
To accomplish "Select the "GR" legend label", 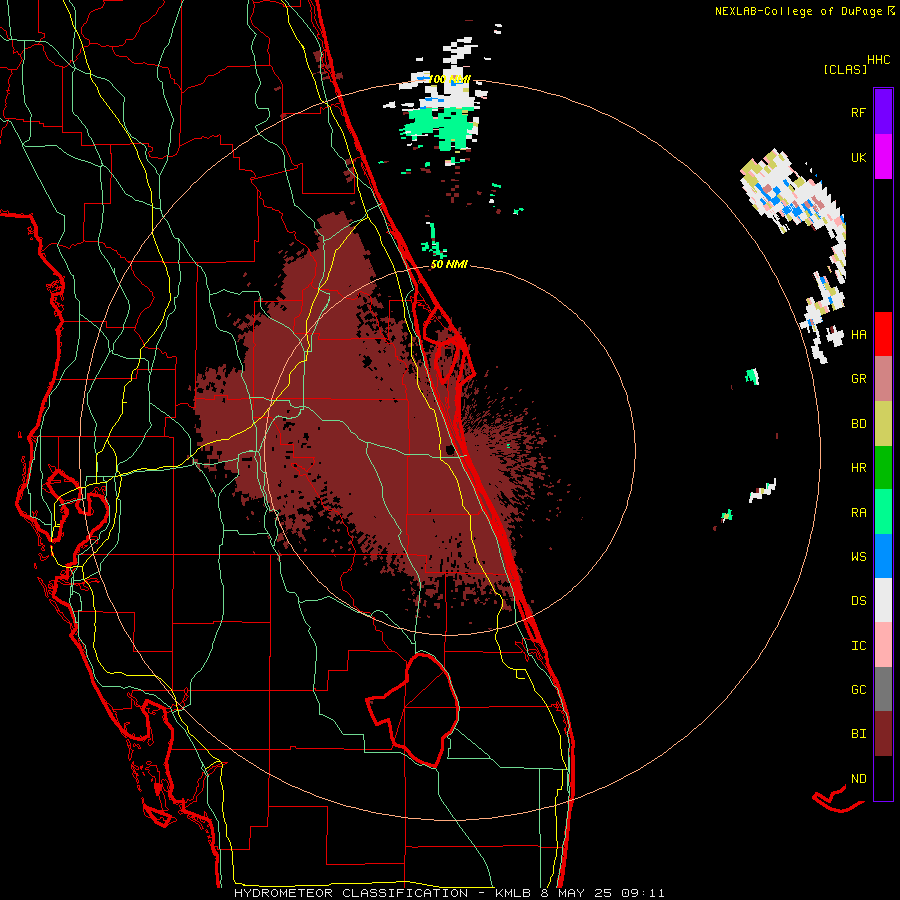I will pyautogui.click(x=858, y=379).
